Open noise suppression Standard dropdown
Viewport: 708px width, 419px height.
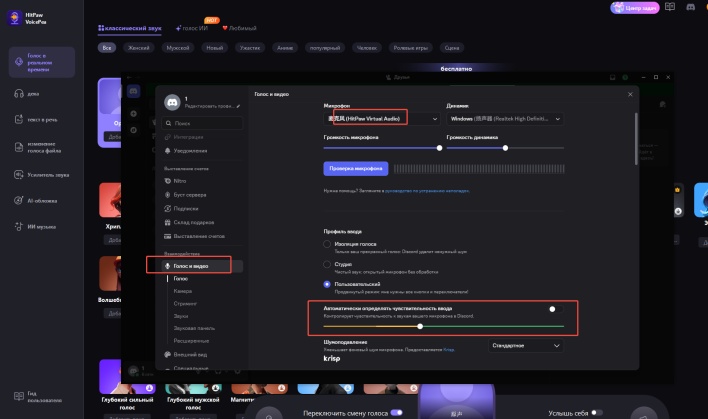(x=526, y=345)
